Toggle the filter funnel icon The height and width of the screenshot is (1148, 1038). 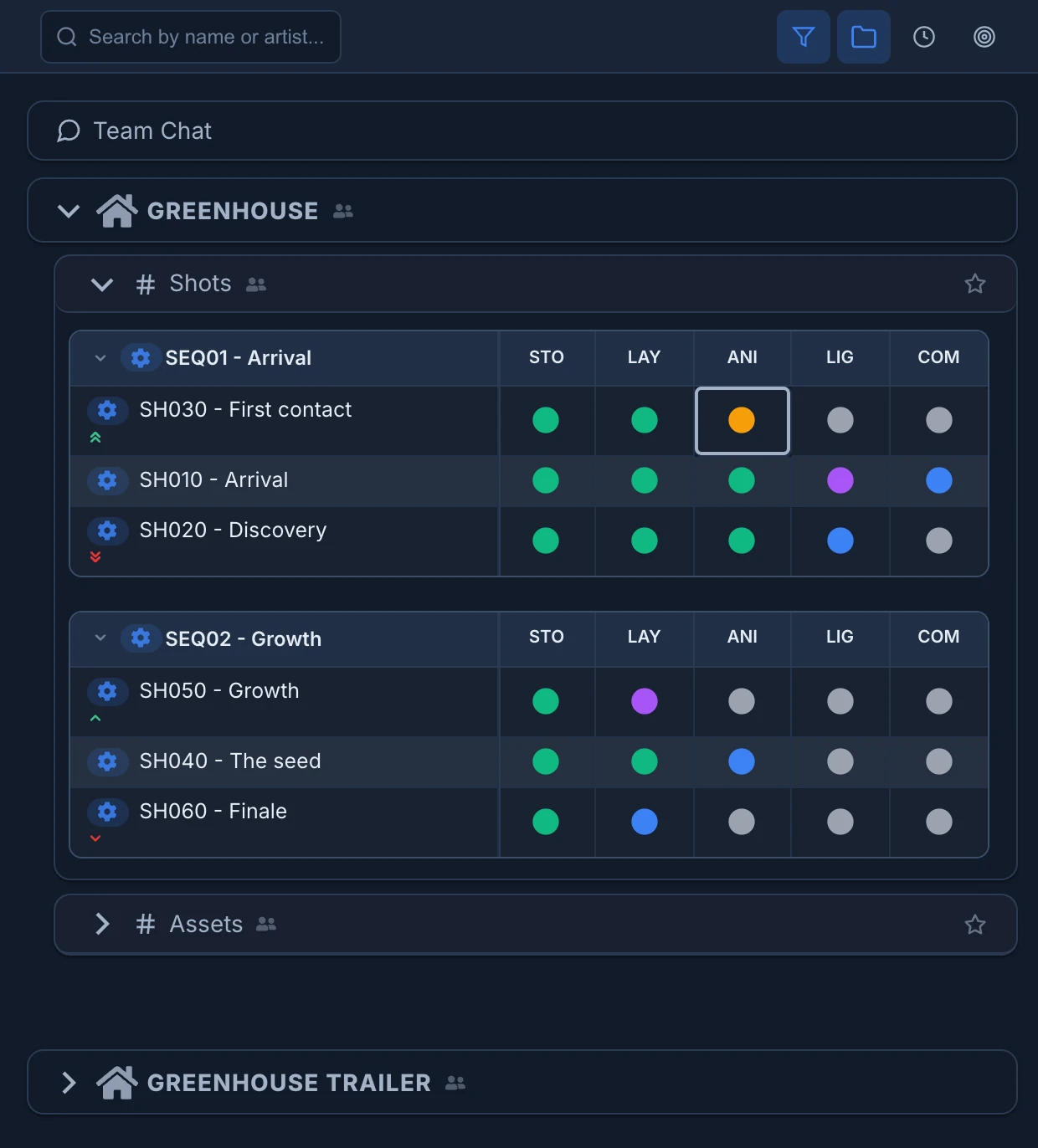[x=803, y=37]
